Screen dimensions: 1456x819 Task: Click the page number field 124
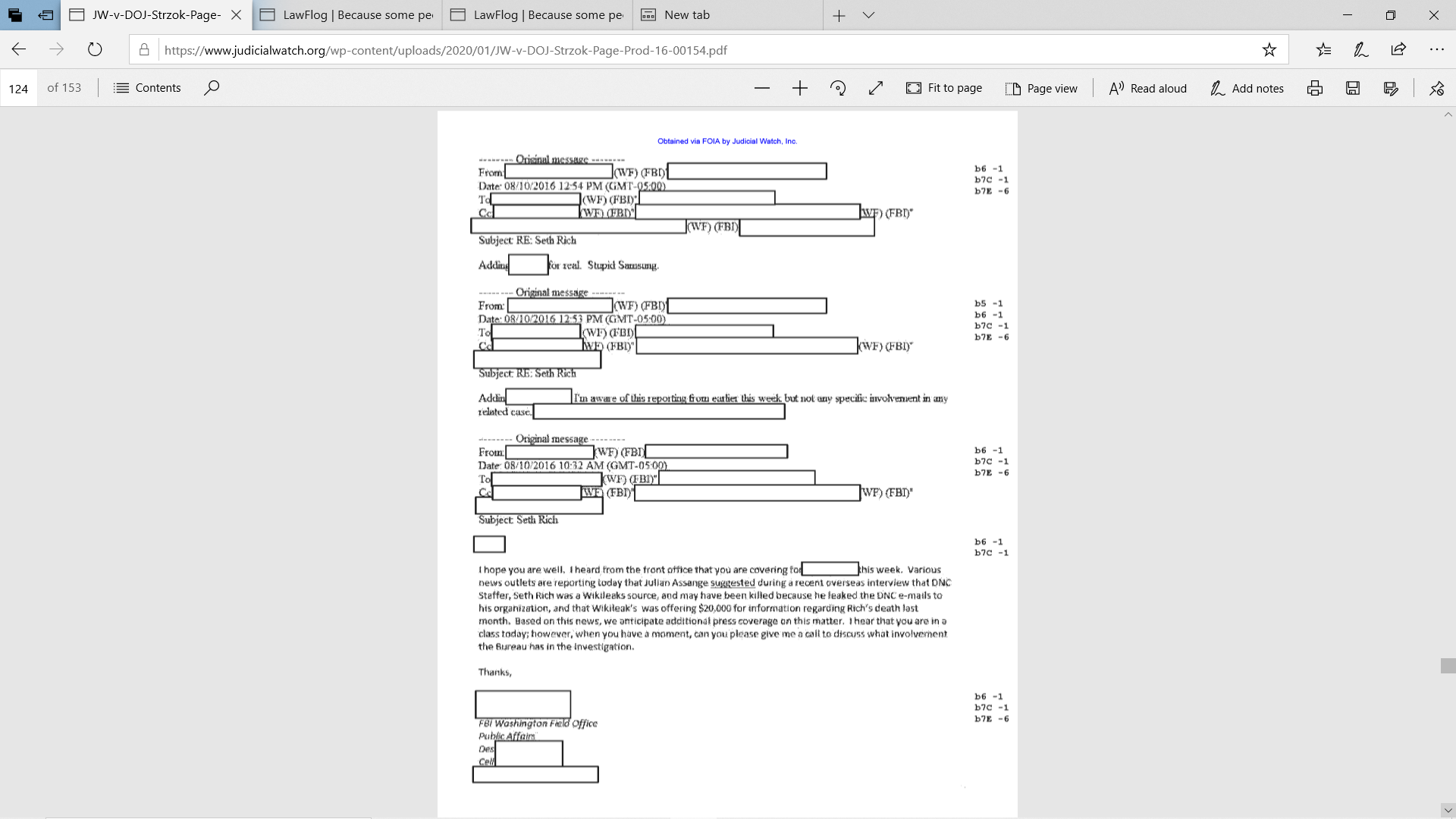point(18,88)
